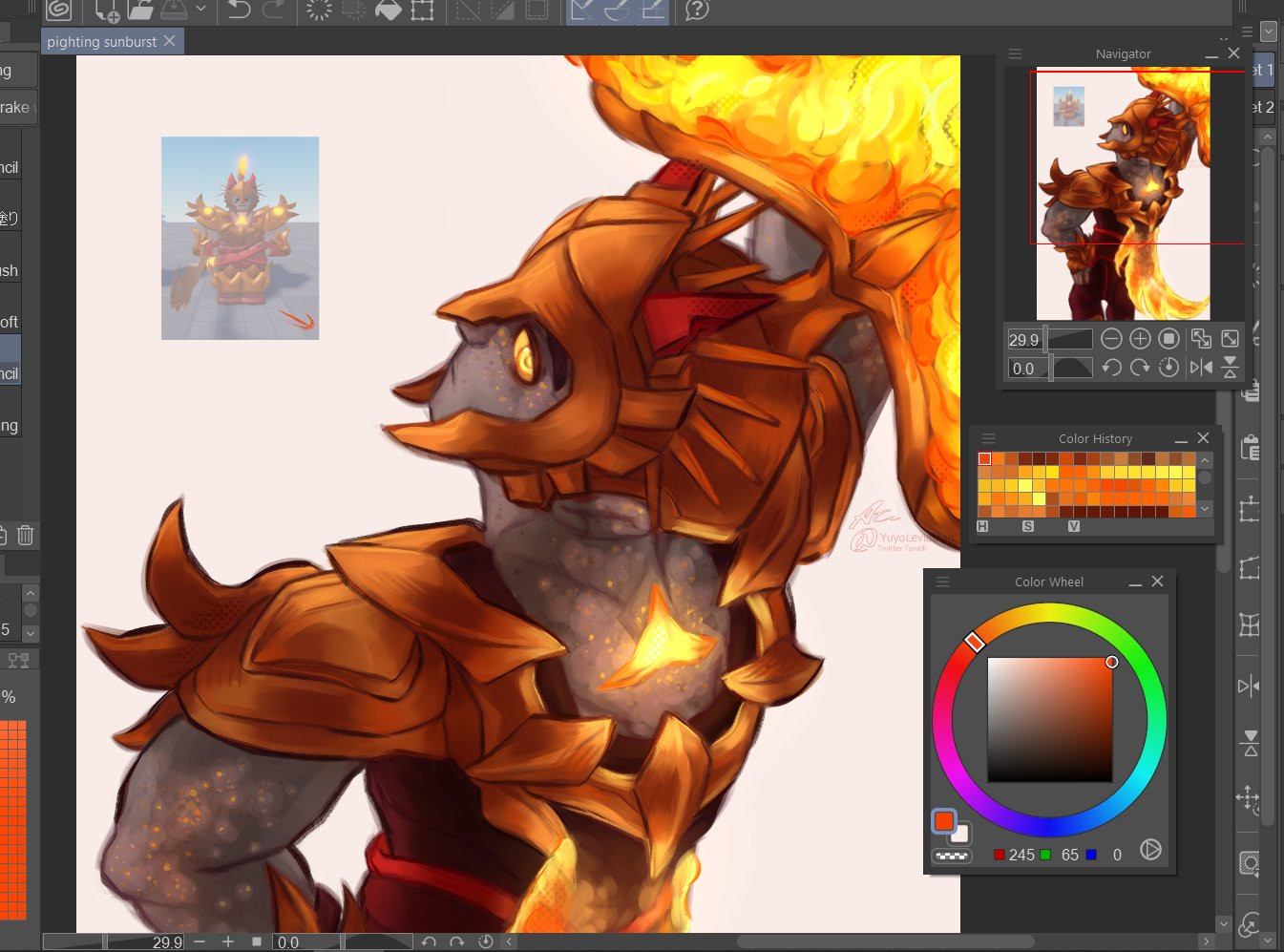Toggle snap to ruler
Viewport: 1284px width, 952px height.
click(x=582, y=10)
